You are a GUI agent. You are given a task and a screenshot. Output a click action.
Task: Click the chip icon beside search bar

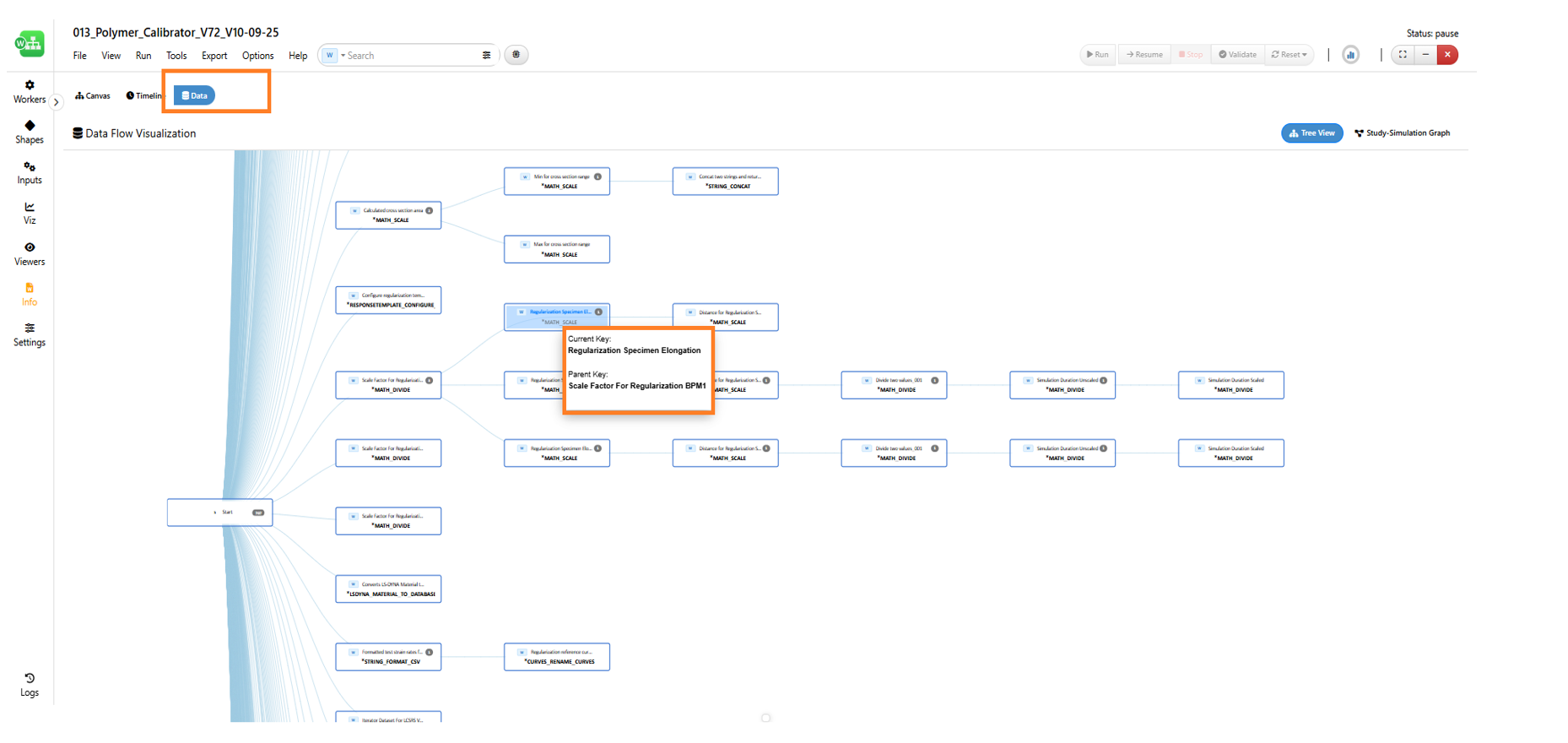pos(516,55)
